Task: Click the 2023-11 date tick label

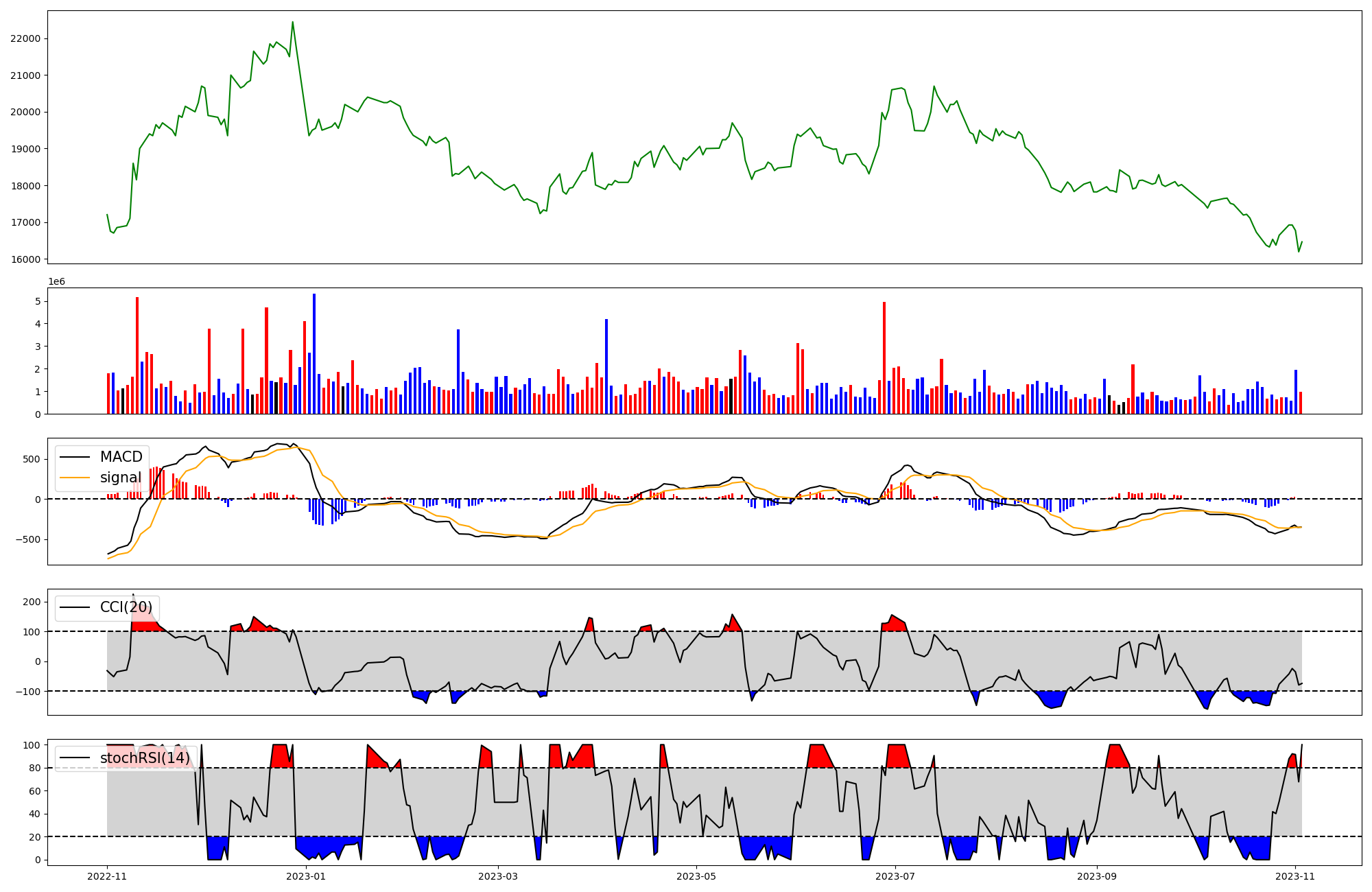Action: [1295, 876]
